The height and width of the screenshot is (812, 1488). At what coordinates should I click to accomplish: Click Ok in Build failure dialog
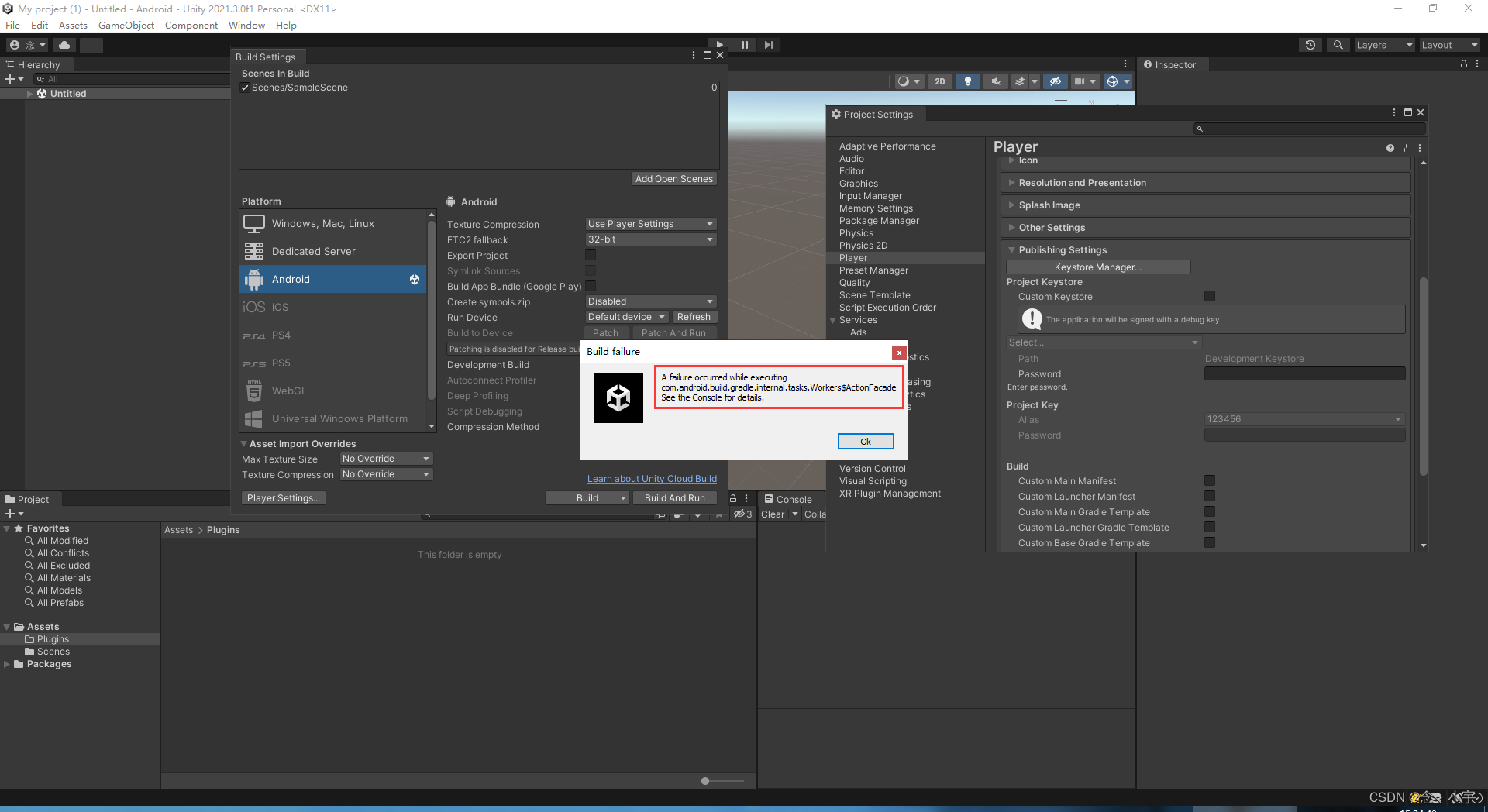(x=866, y=442)
